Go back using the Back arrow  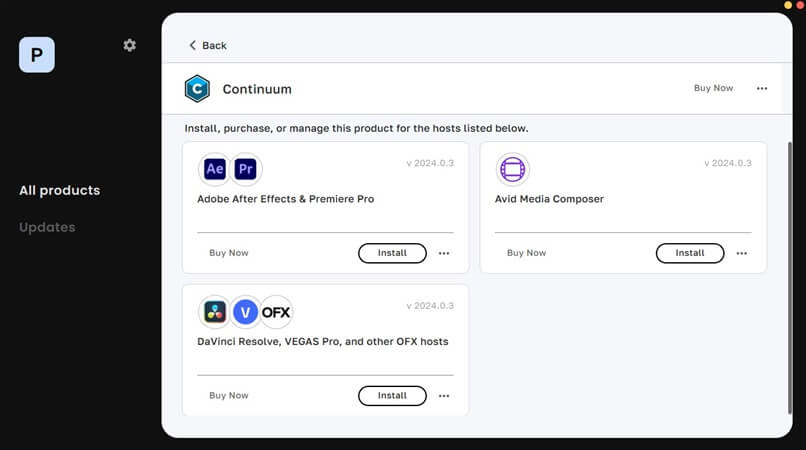pos(208,45)
